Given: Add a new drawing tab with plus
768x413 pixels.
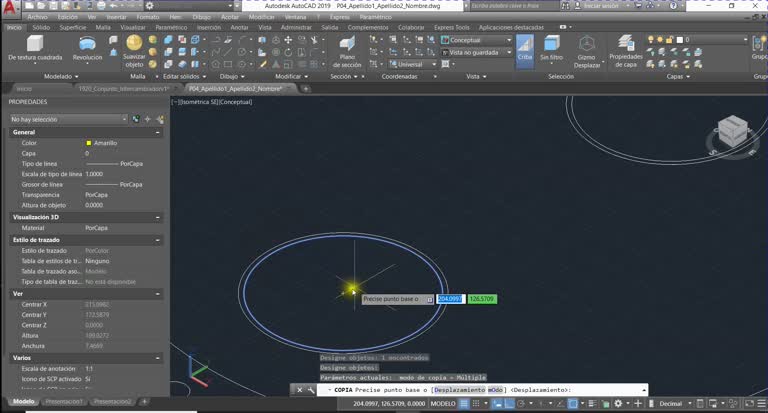Looking at the screenshot, I should [306, 89].
